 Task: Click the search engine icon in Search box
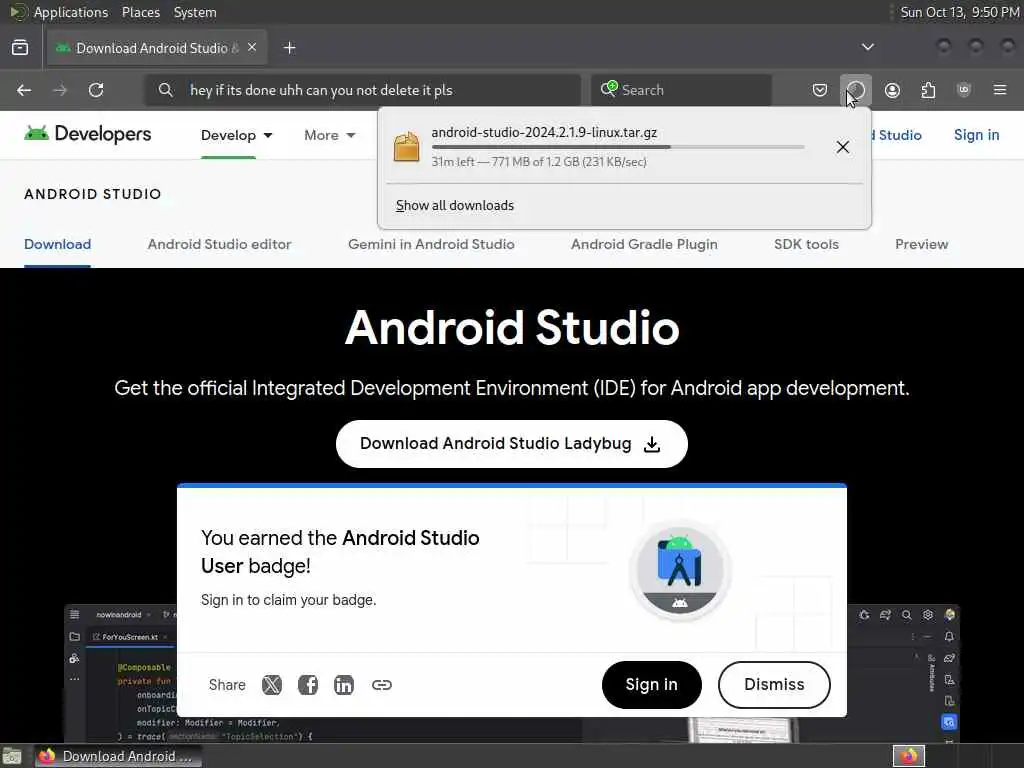click(x=608, y=89)
